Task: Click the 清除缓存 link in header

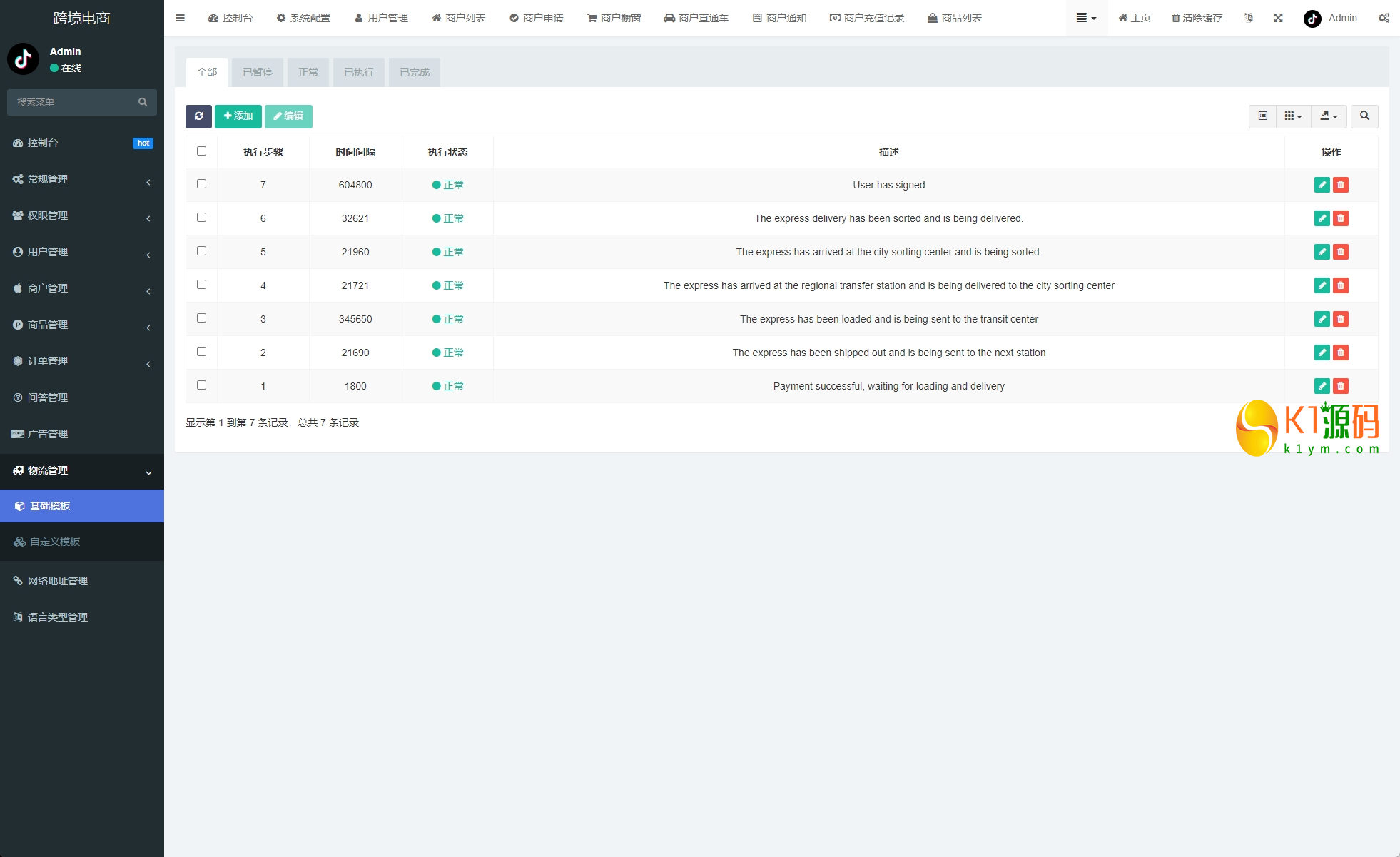Action: tap(1197, 18)
